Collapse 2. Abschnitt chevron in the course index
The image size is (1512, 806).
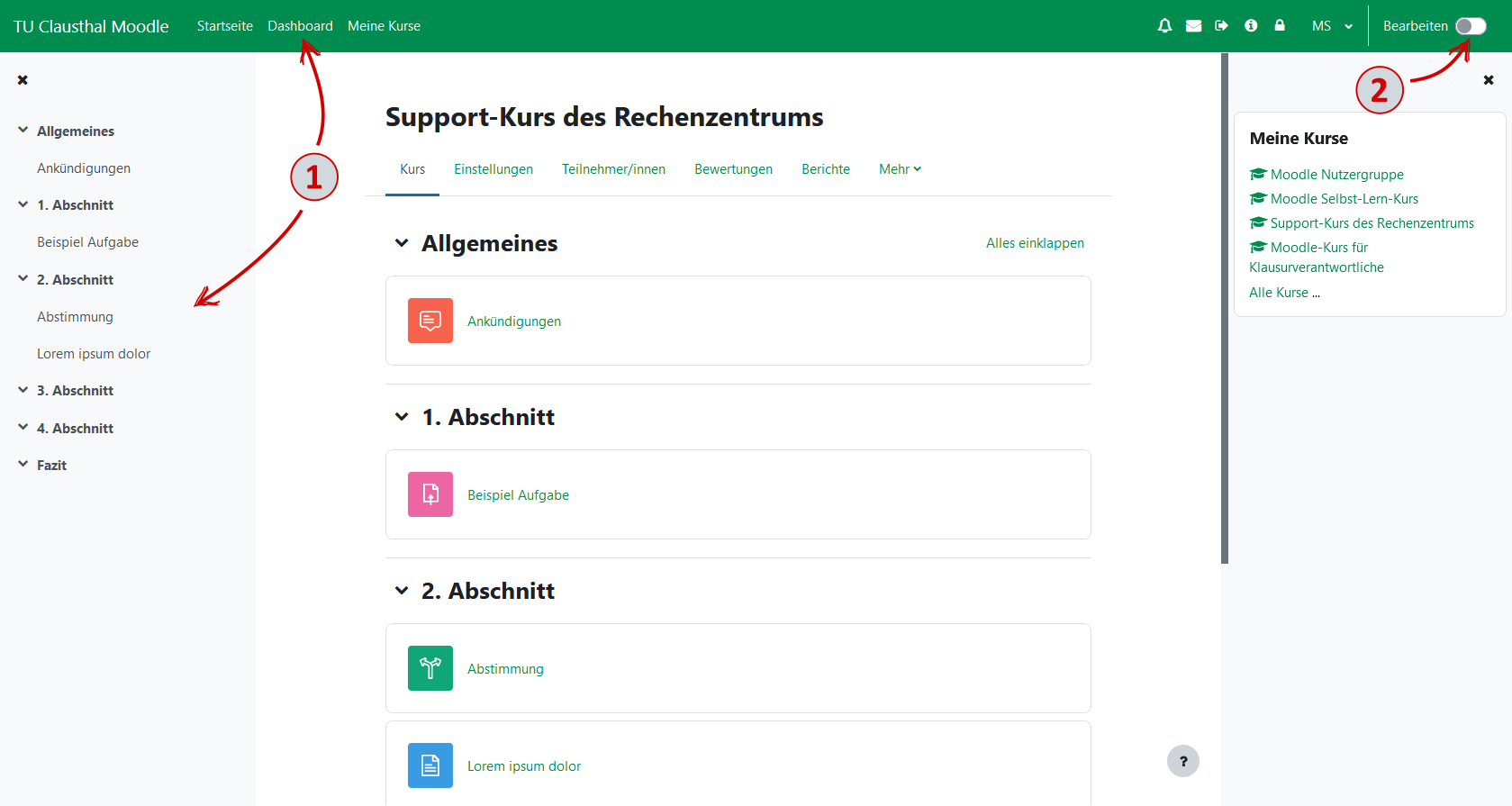point(23,279)
